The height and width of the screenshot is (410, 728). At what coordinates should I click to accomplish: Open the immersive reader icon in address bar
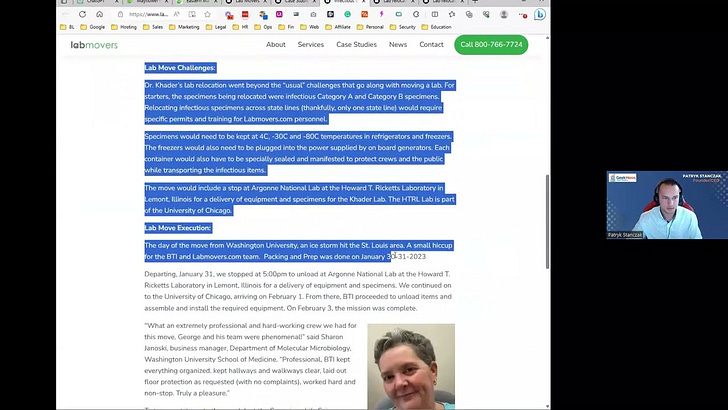click(x=192, y=14)
